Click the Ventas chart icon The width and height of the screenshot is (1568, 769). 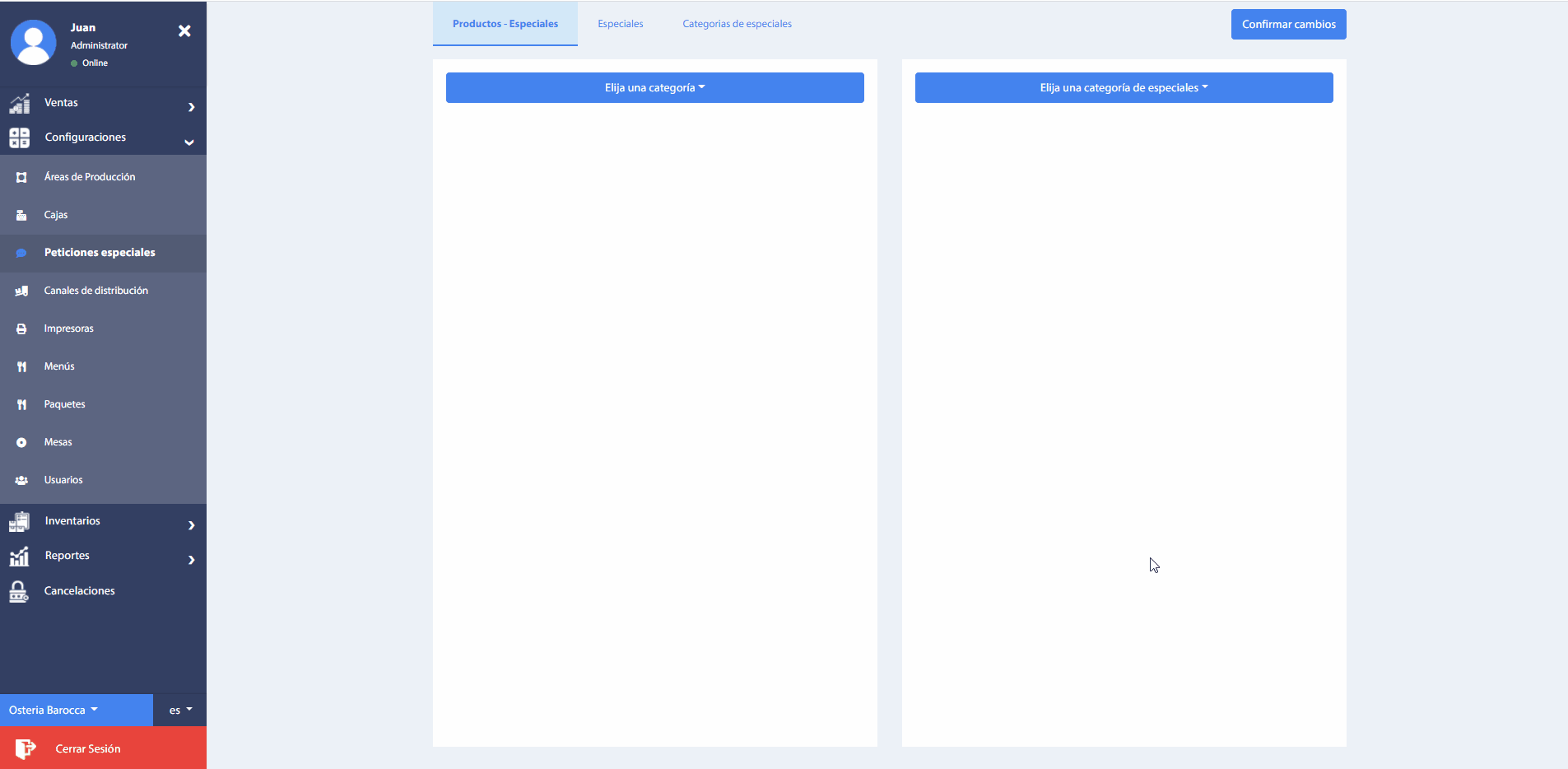point(20,104)
